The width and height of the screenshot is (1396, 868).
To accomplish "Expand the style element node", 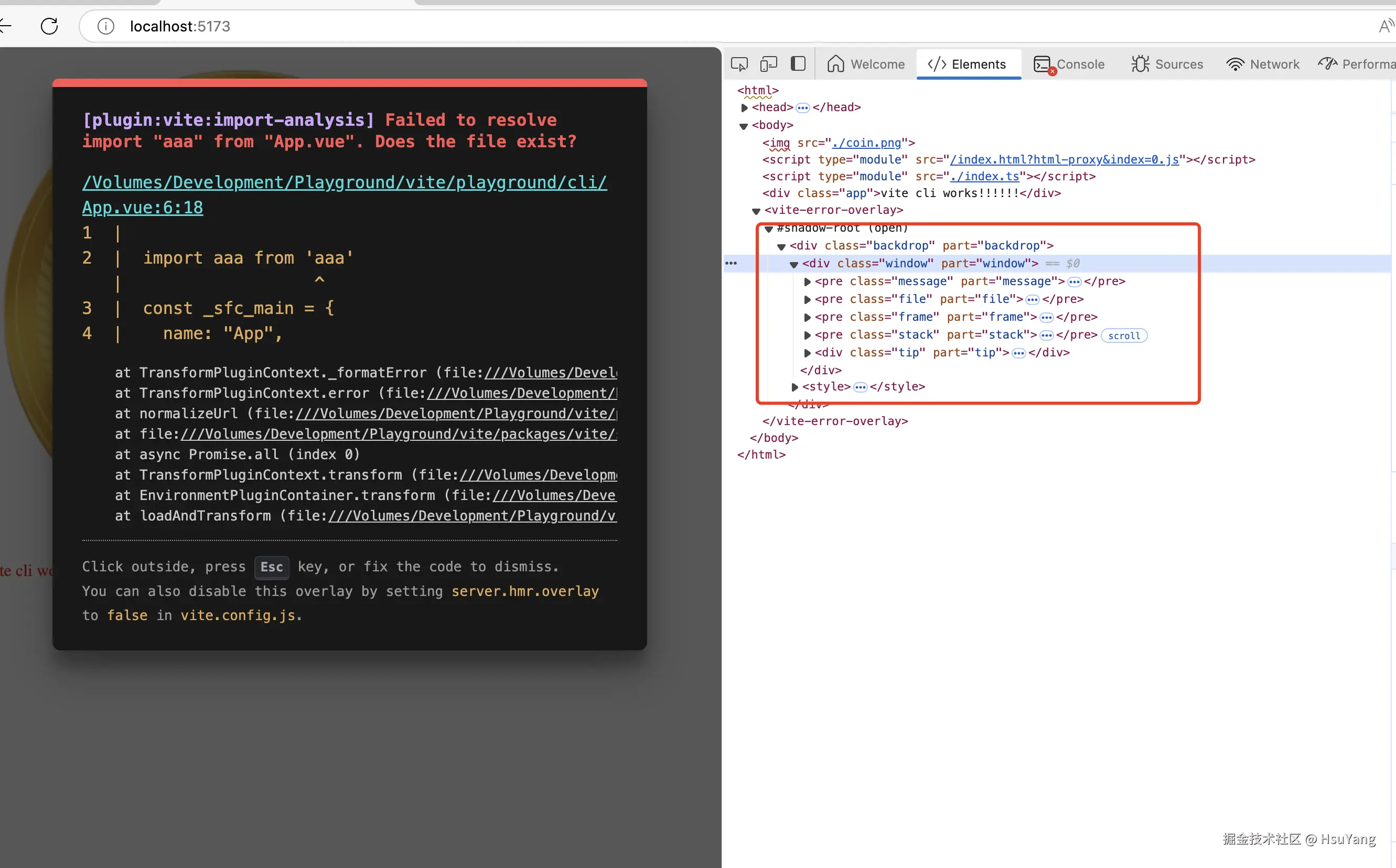I will pyautogui.click(x=795, y=387).
